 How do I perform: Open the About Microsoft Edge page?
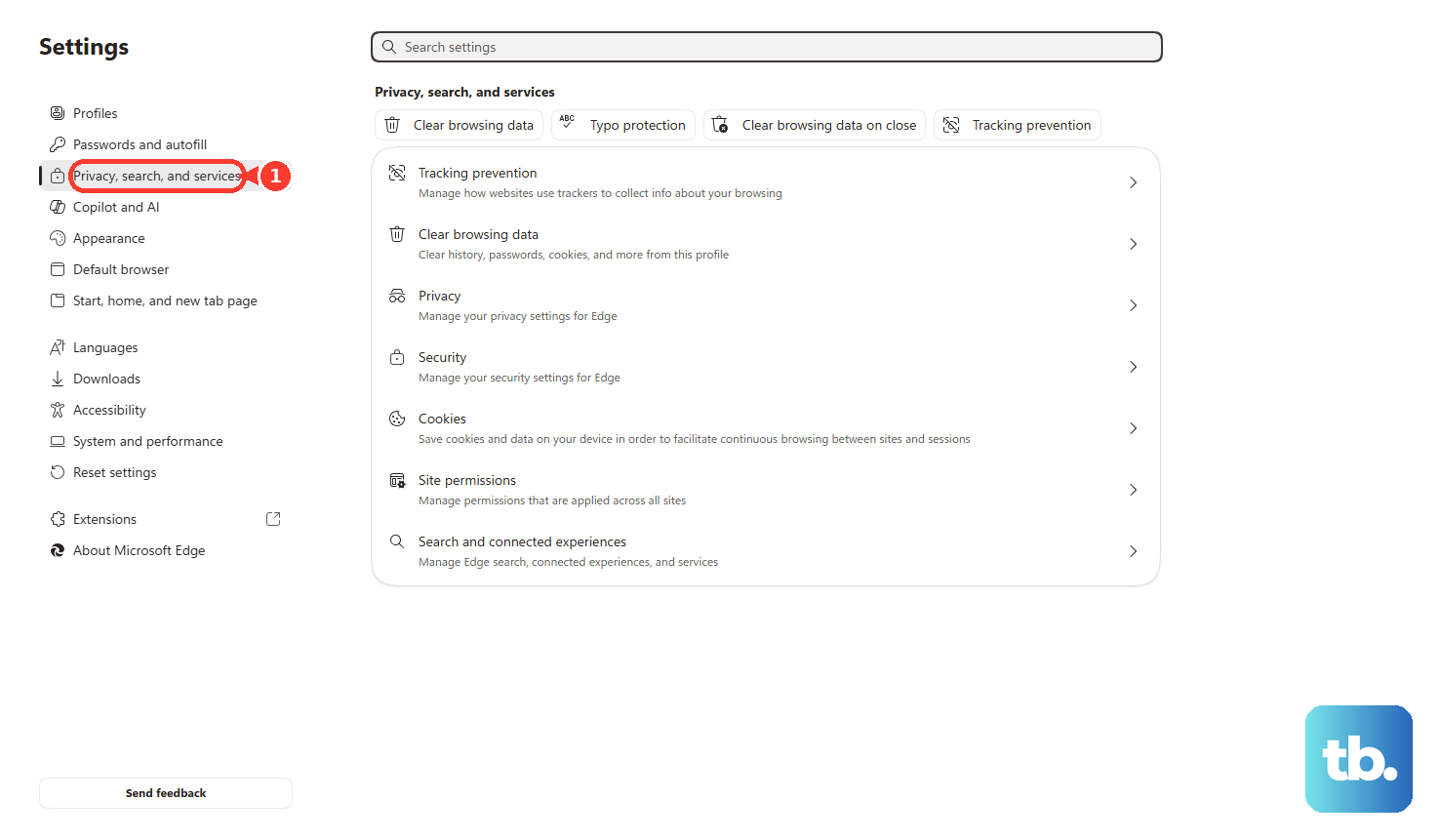coord(166,550)
